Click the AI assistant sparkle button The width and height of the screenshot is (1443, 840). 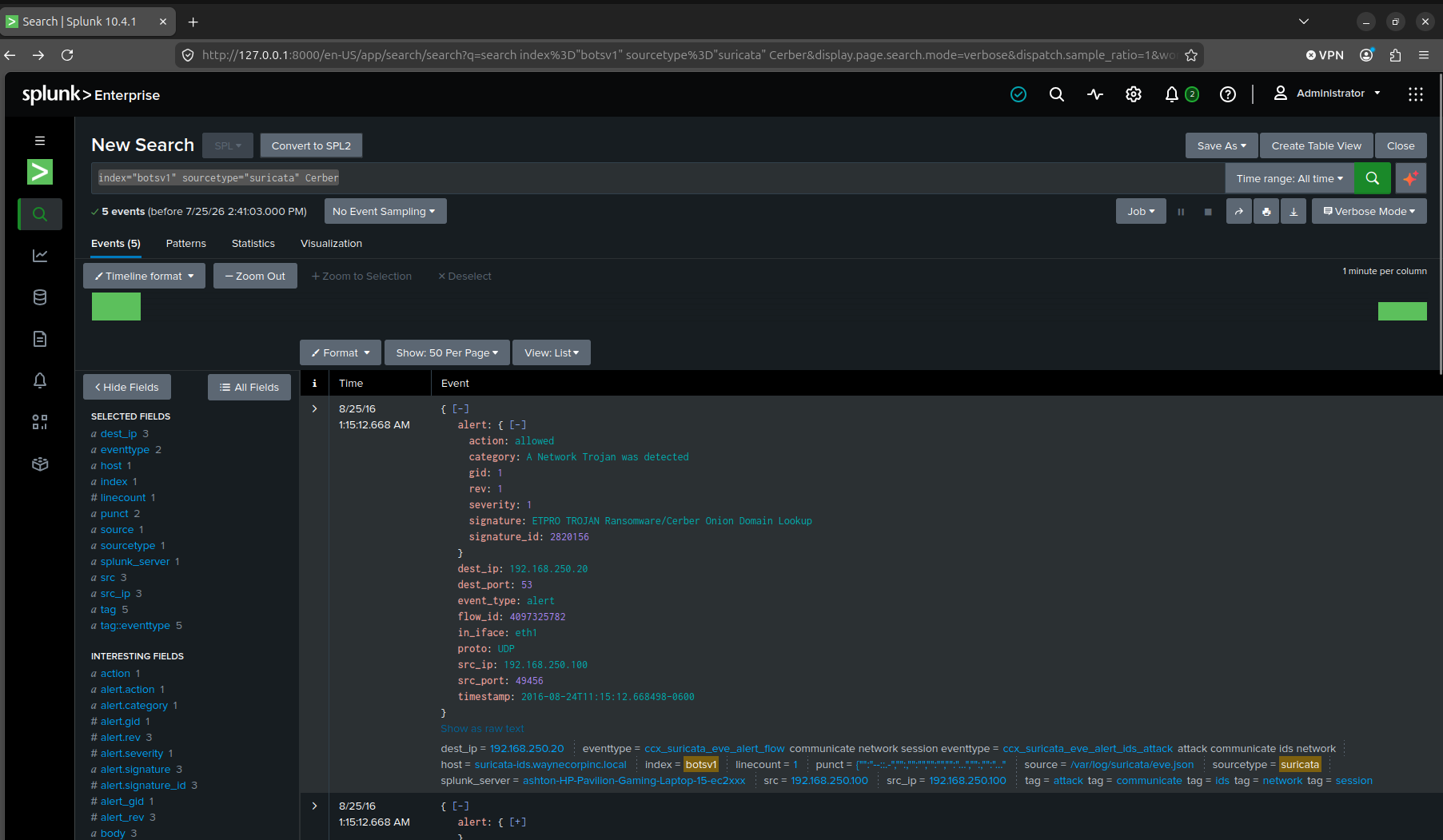[x=1411, y=178]
